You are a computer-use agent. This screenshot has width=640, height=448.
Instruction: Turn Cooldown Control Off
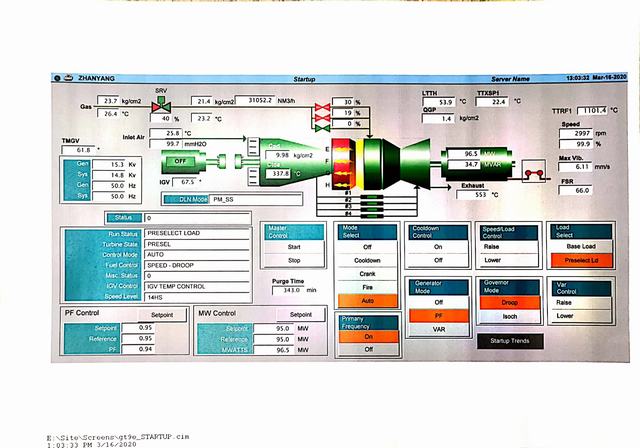(x=438, y=260)
